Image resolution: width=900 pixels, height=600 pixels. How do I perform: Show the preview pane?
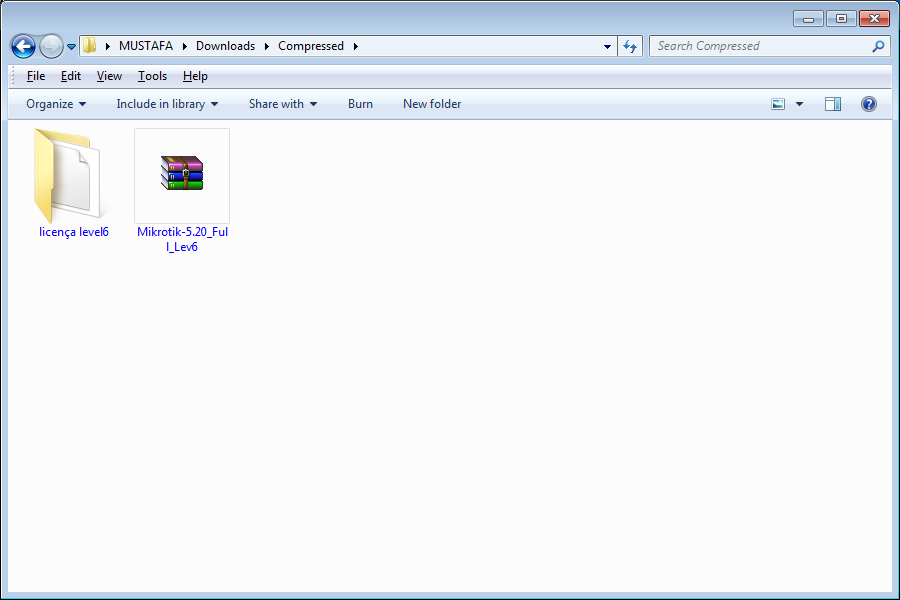tap(833, 104)
